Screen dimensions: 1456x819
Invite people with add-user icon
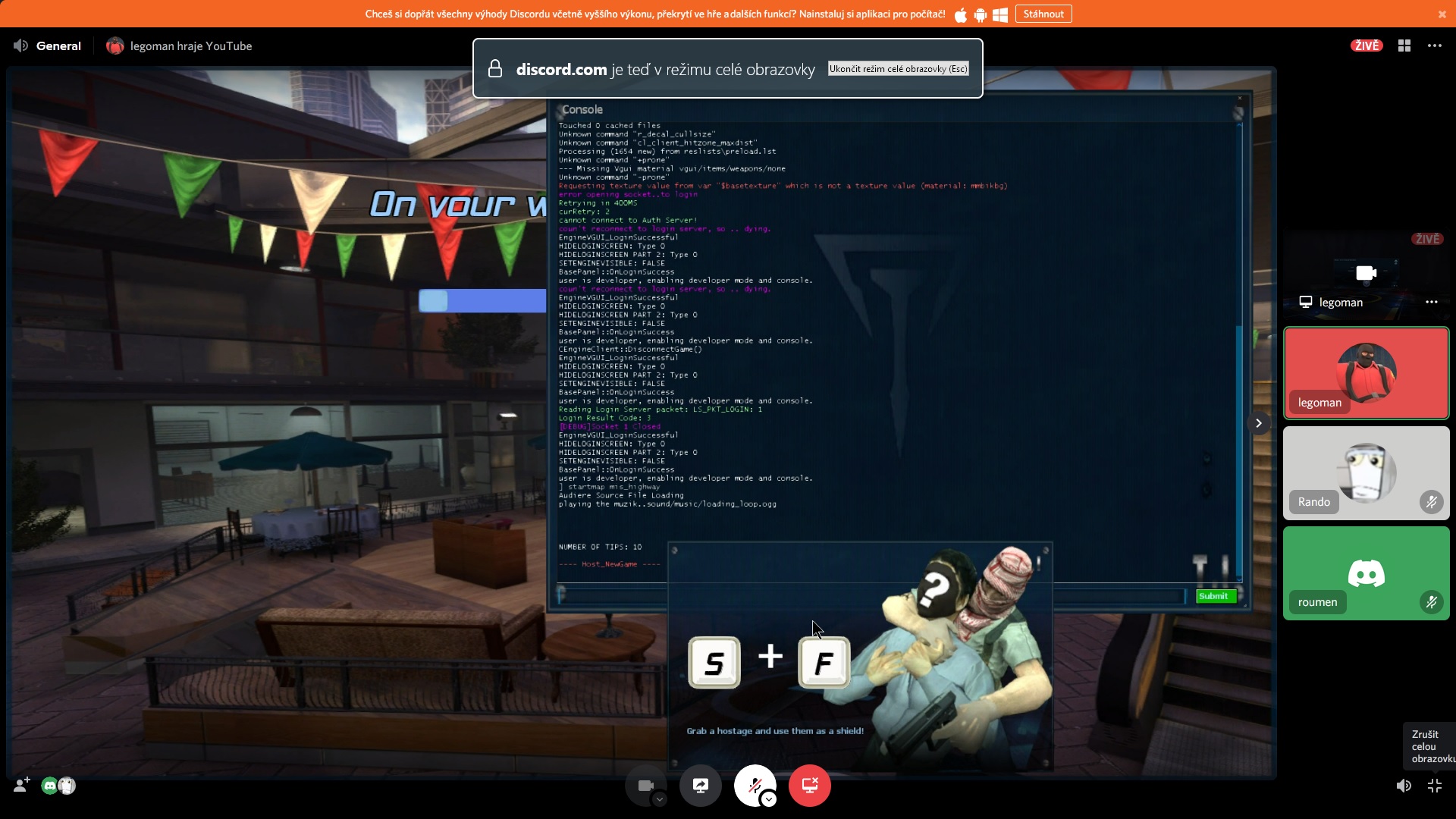click(x=21, y=786)
